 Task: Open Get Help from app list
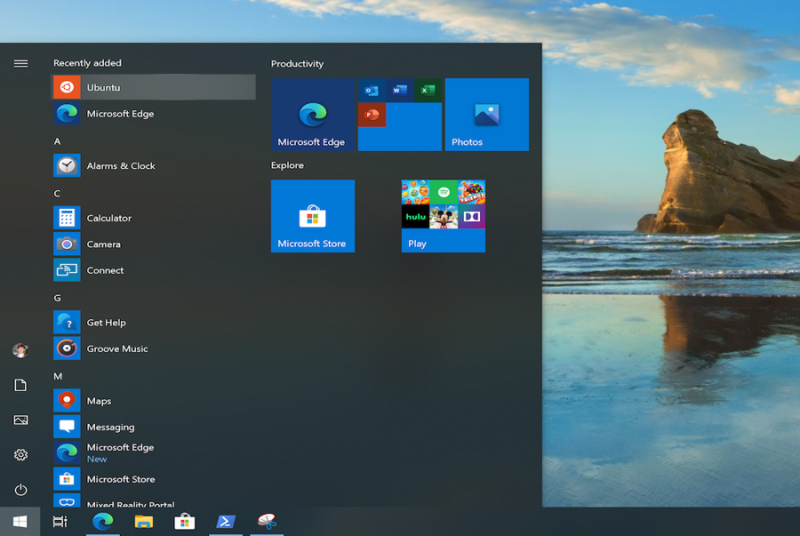[154, 322]
